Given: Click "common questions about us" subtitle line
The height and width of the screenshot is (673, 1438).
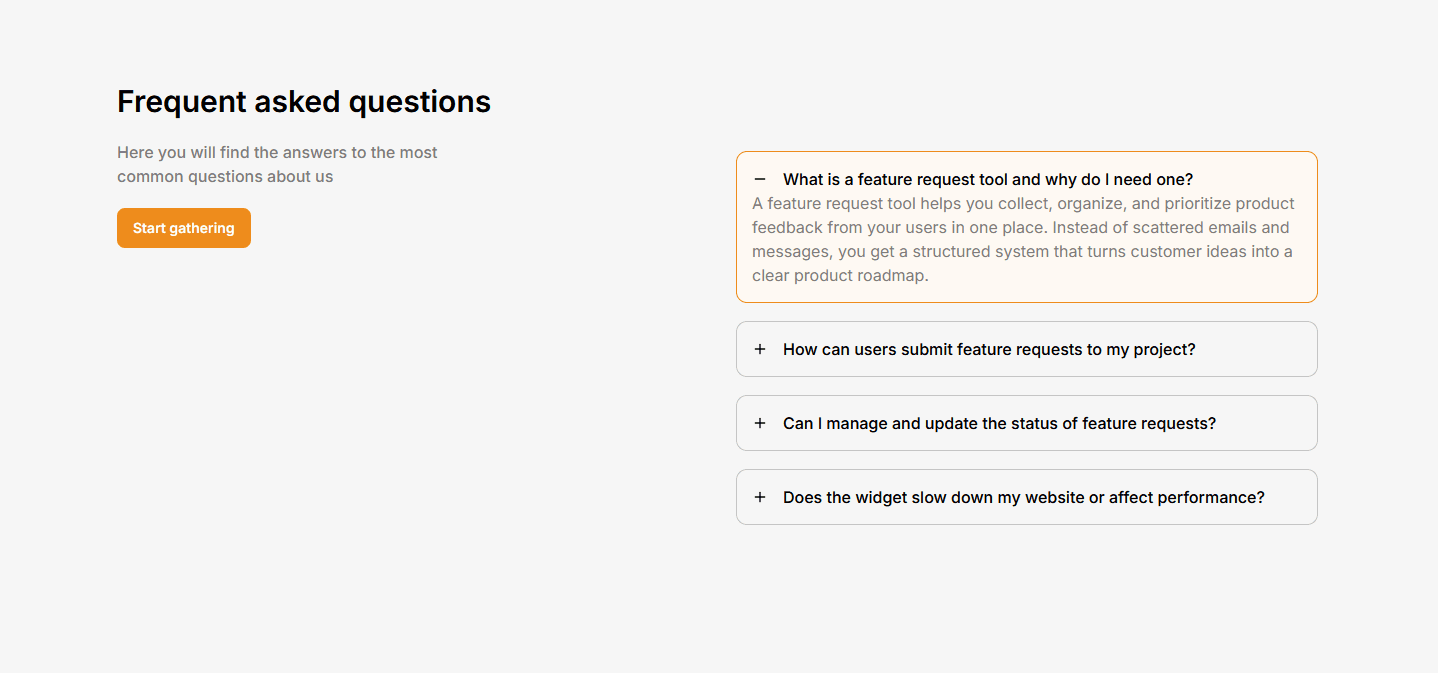Looking at the screenshot, I should (225, 177).
